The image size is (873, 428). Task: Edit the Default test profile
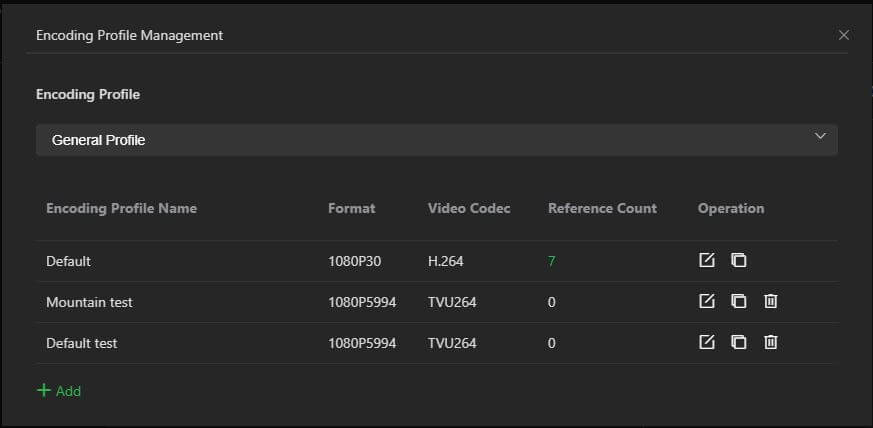coord(707,343)
